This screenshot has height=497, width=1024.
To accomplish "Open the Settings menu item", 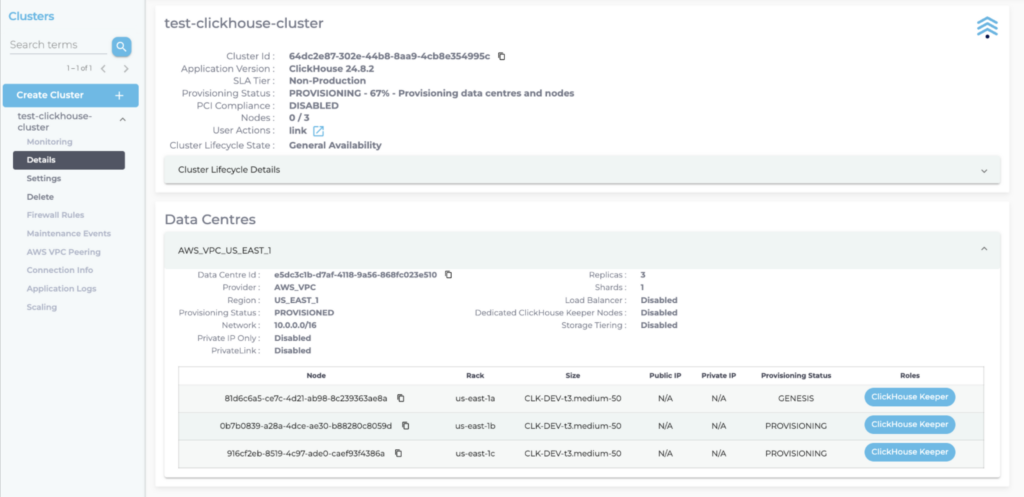I will 44,178.
